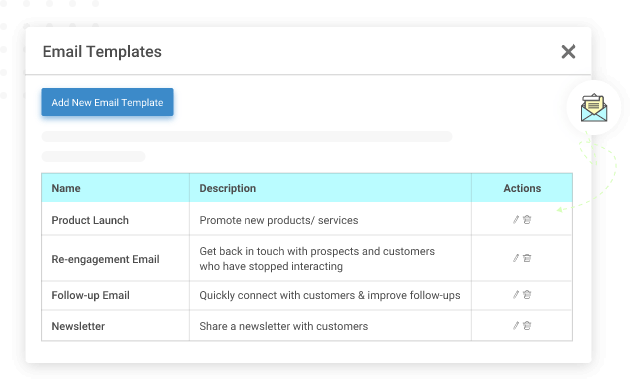
Task: Sort by the Description column header
Action: tap(228, 188)
